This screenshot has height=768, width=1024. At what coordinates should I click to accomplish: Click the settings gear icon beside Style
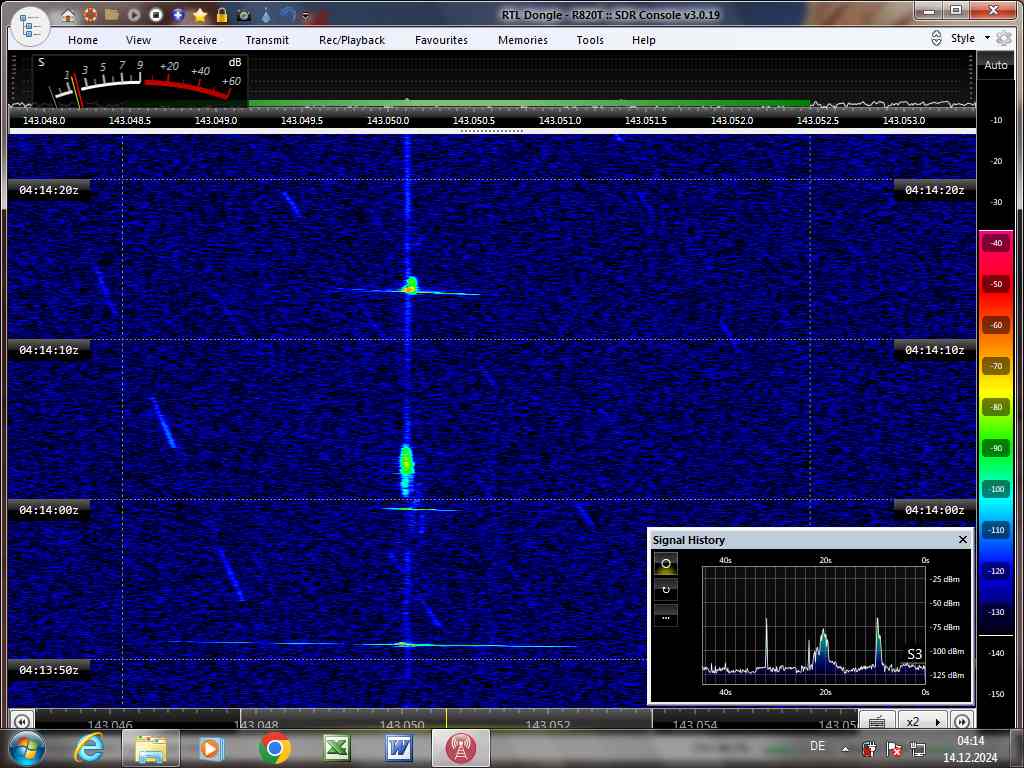(1004, 39)
